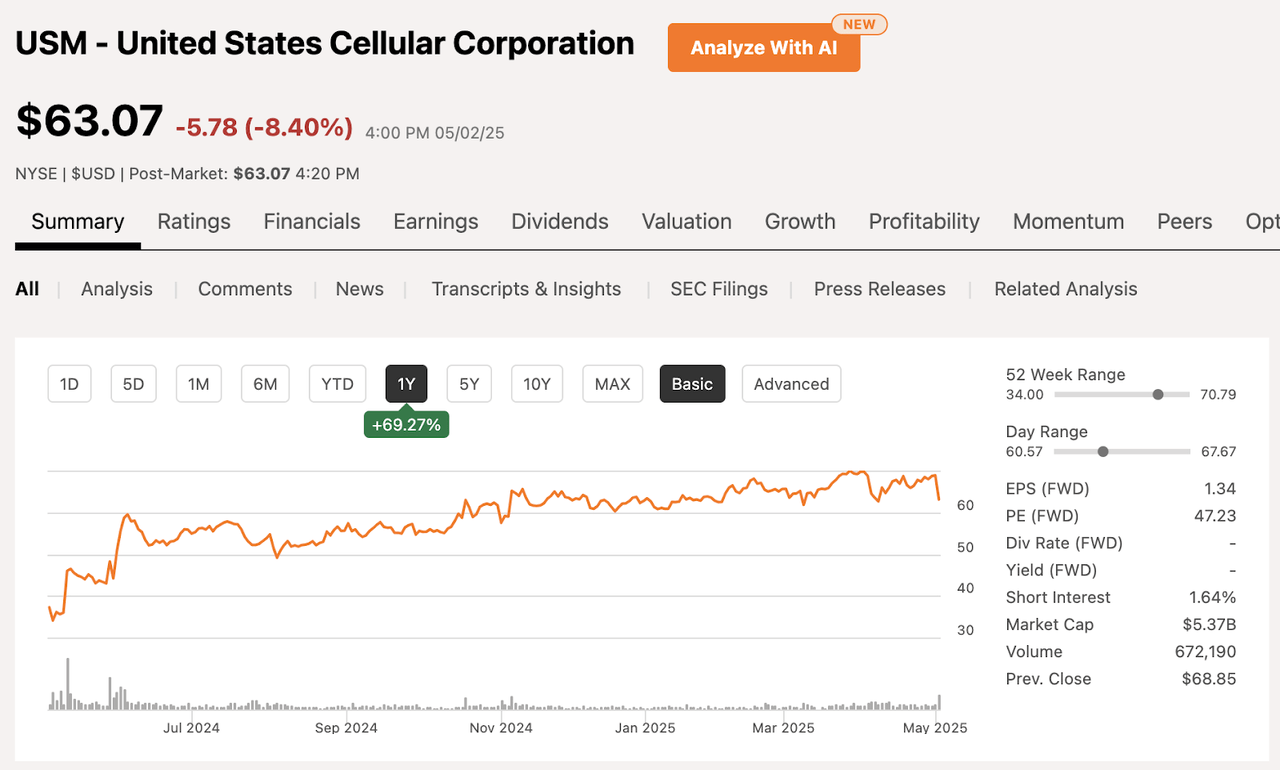Screen dimensions: 1280x770
Task: Select the 5D chart range
Action: tap(133, 383)
